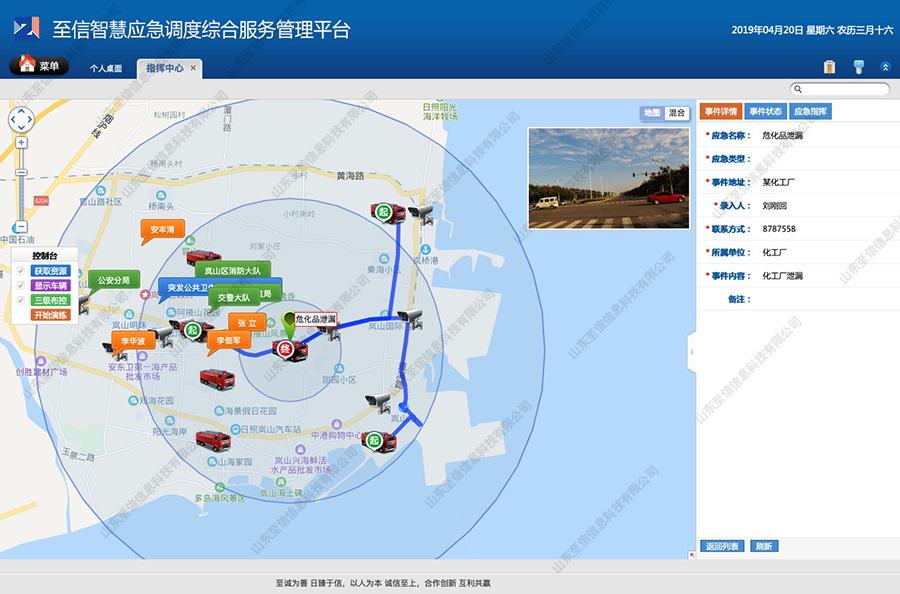Image resolution: width=900 pixels, height=594 pixels.
Task: Close the 指挥中心 tab
Action: pos(193,68)
